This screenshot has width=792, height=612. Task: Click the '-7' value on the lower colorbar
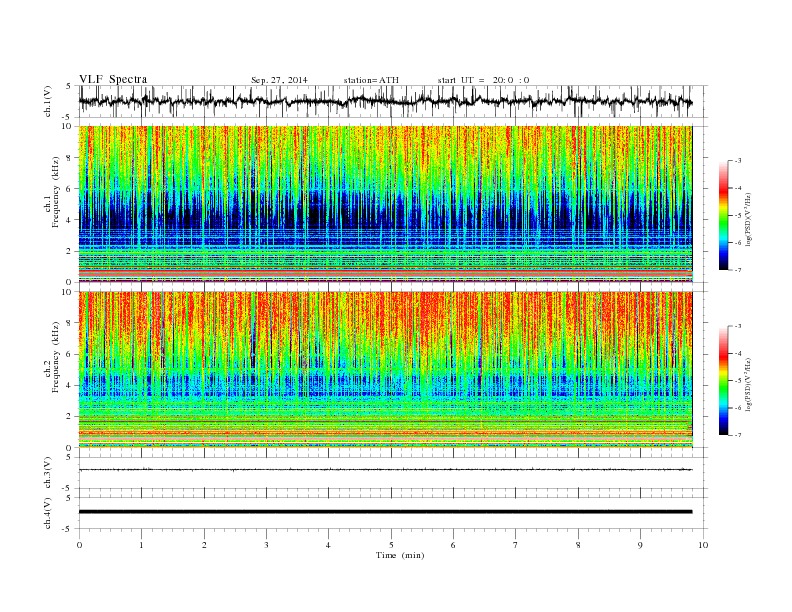coord(738,435)
